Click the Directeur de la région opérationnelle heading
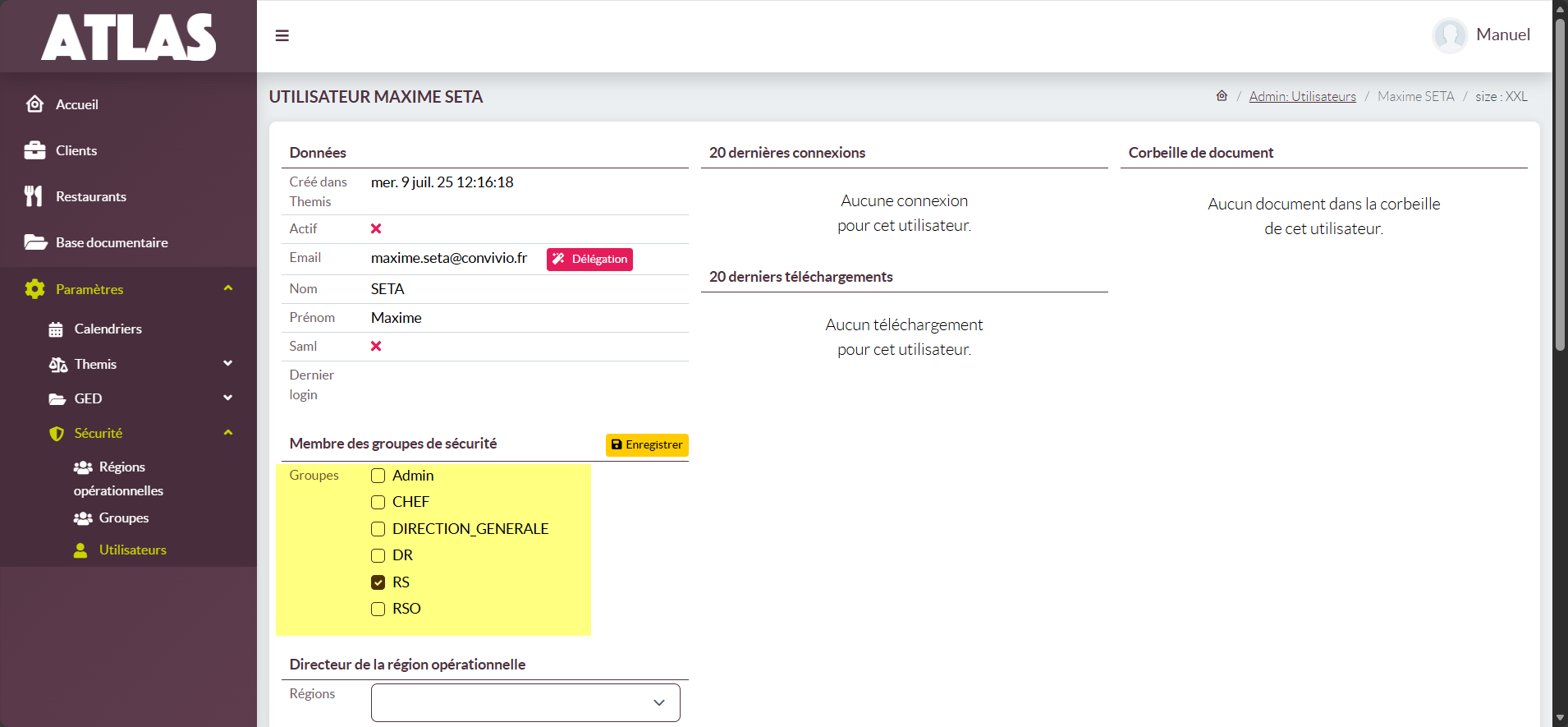The height and width of the screenshot is (727, 1568). [407, 665]
